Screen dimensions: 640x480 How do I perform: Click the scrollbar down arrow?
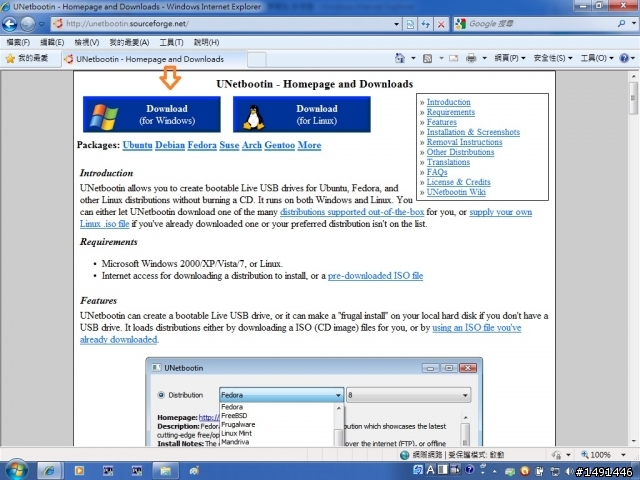click(x=633, y=441)
